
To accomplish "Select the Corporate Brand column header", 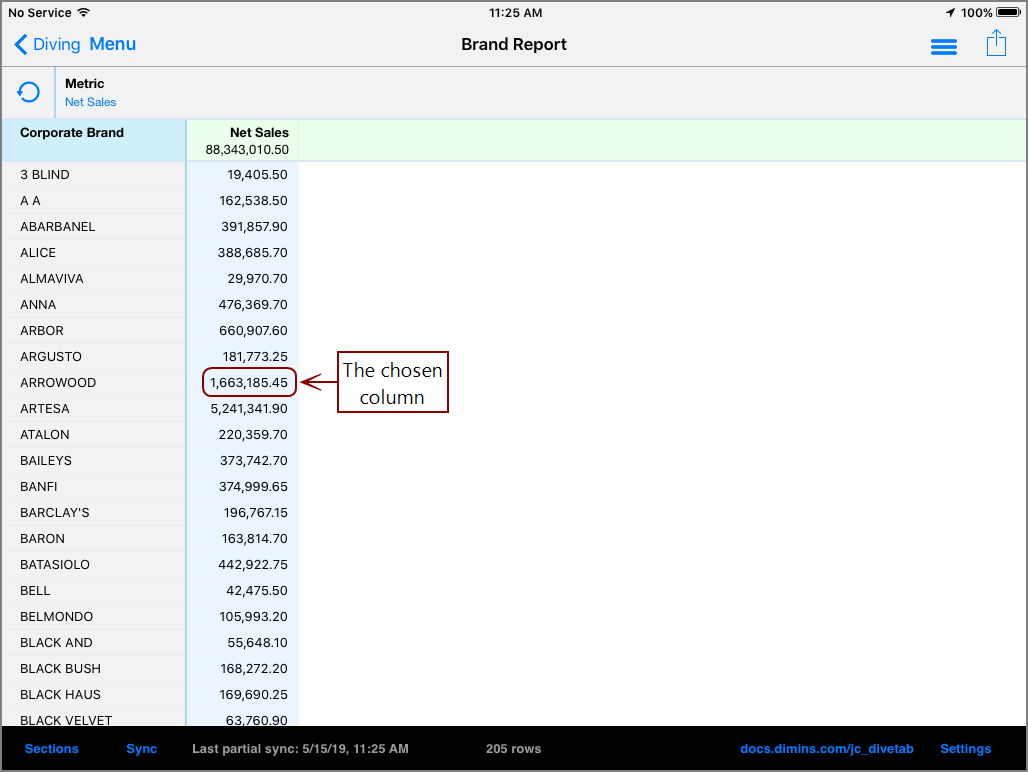I will (x=72, y=132).
